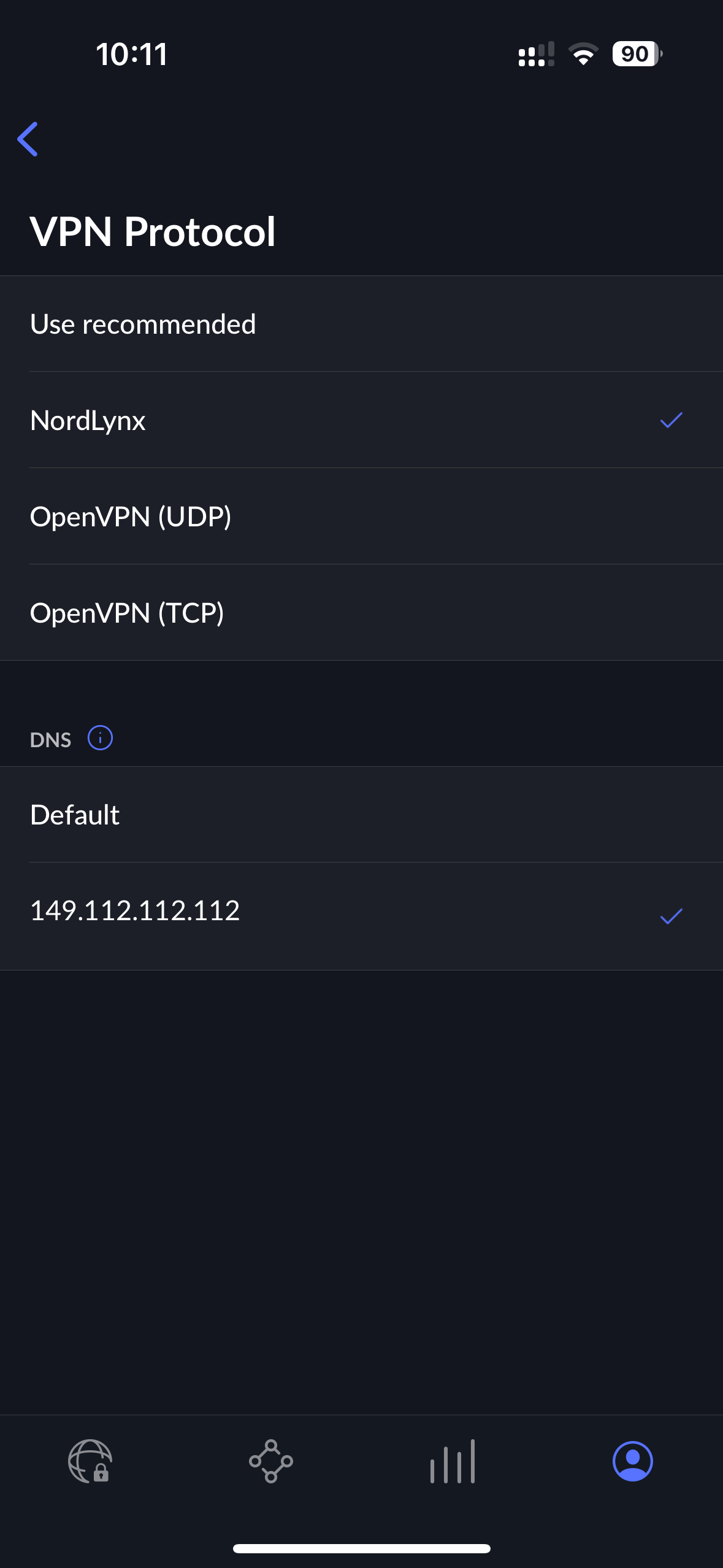Open the profile account tab icon
The height and width of the screenshot is (1568, 723).
(x=633, y=1461)
